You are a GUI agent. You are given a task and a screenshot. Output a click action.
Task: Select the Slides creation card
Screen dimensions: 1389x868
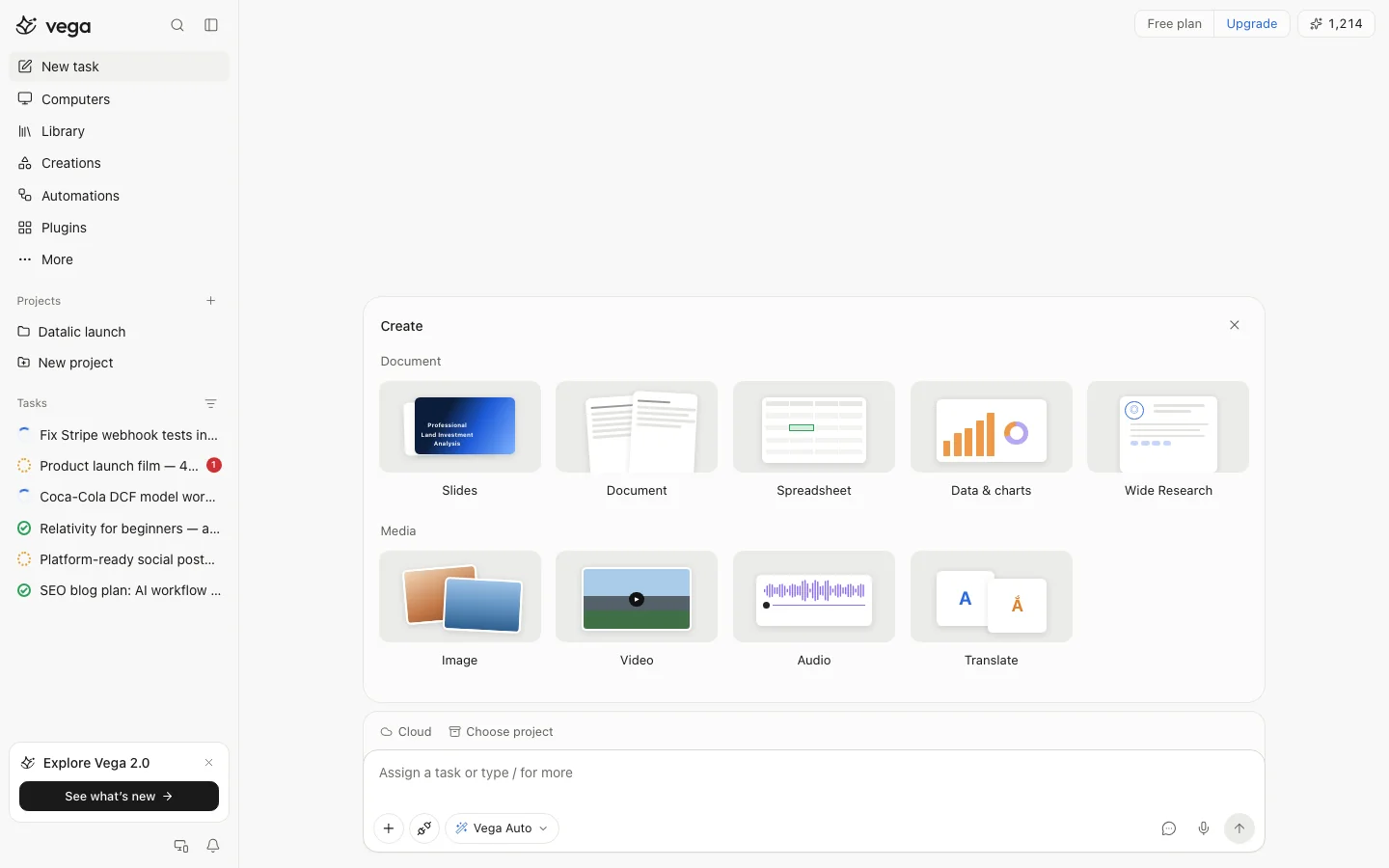[x=460, y=440]
